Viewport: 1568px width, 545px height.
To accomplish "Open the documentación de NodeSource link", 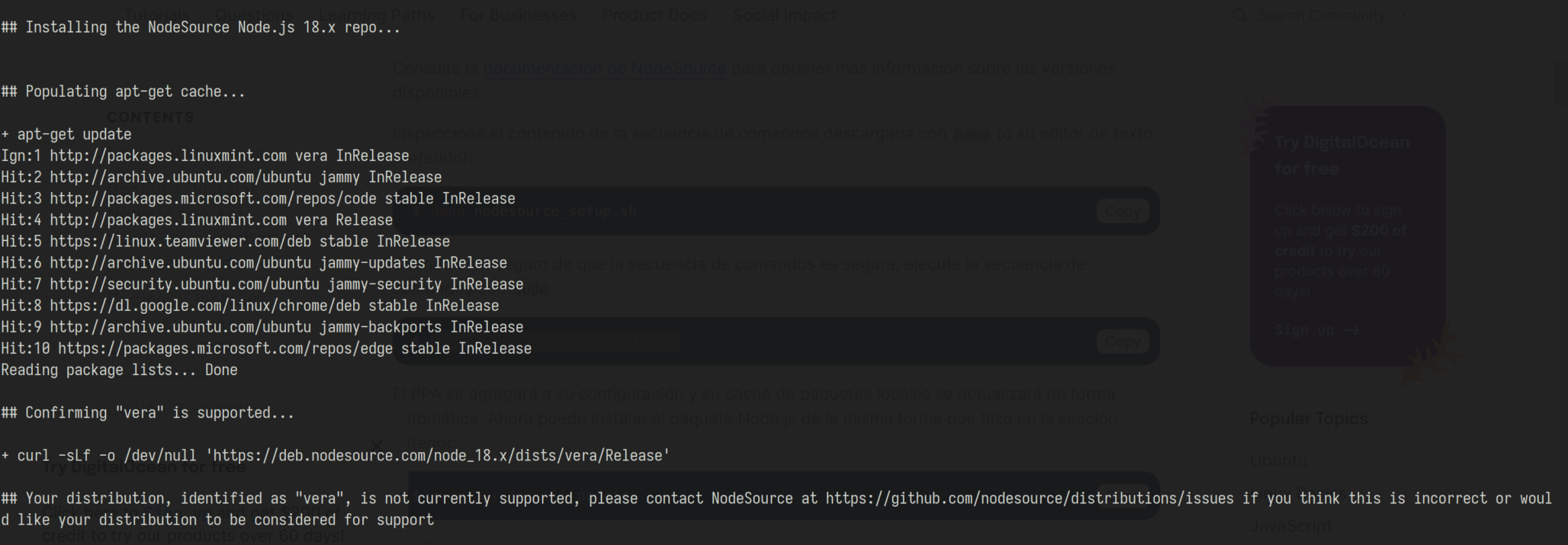I will tap(604, 68).
